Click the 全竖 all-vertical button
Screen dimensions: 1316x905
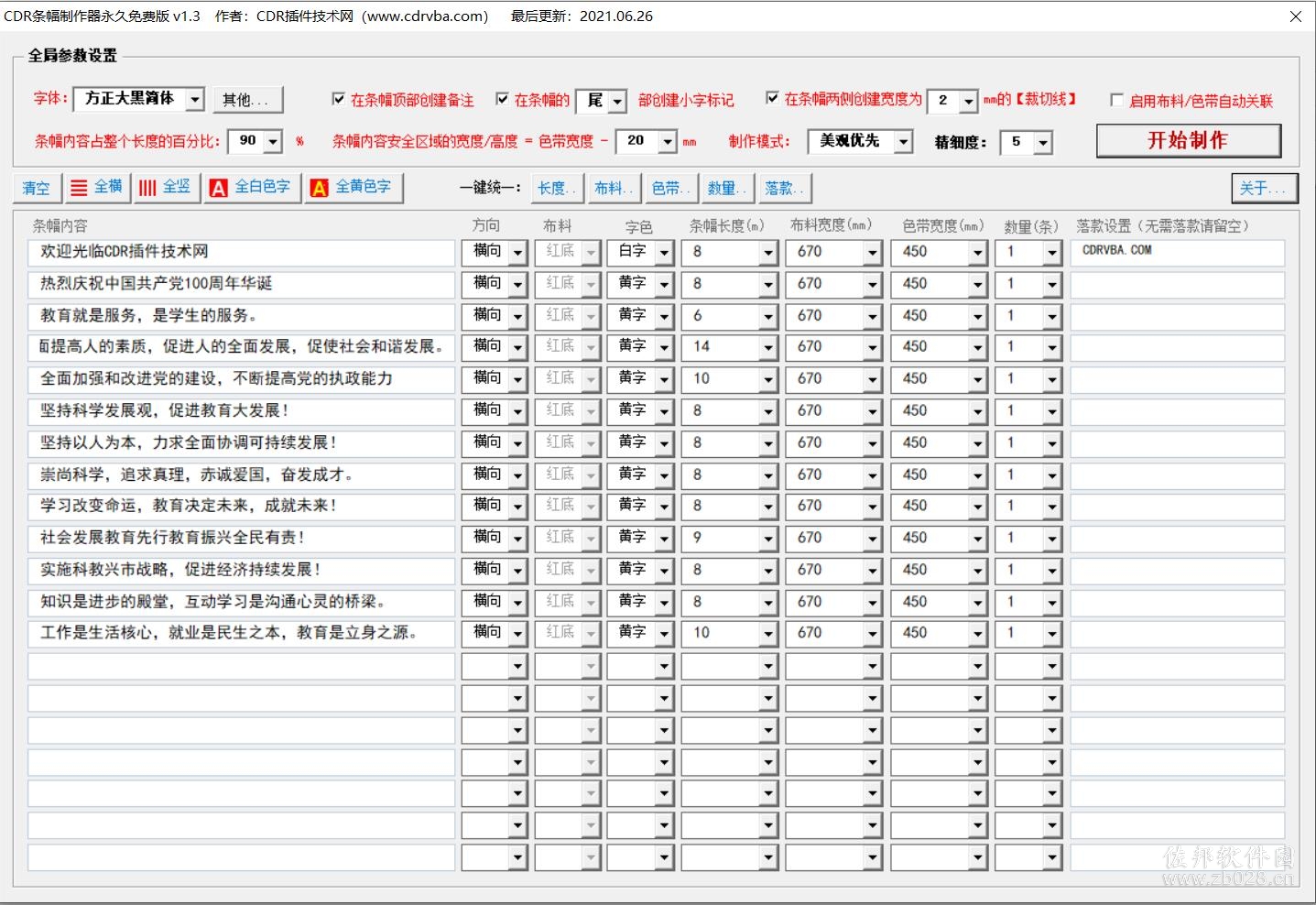click(166, 188)
